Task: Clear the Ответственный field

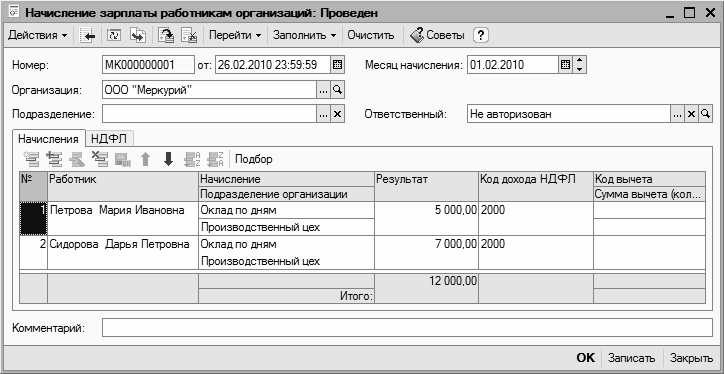Action: [x=691, y=114]
